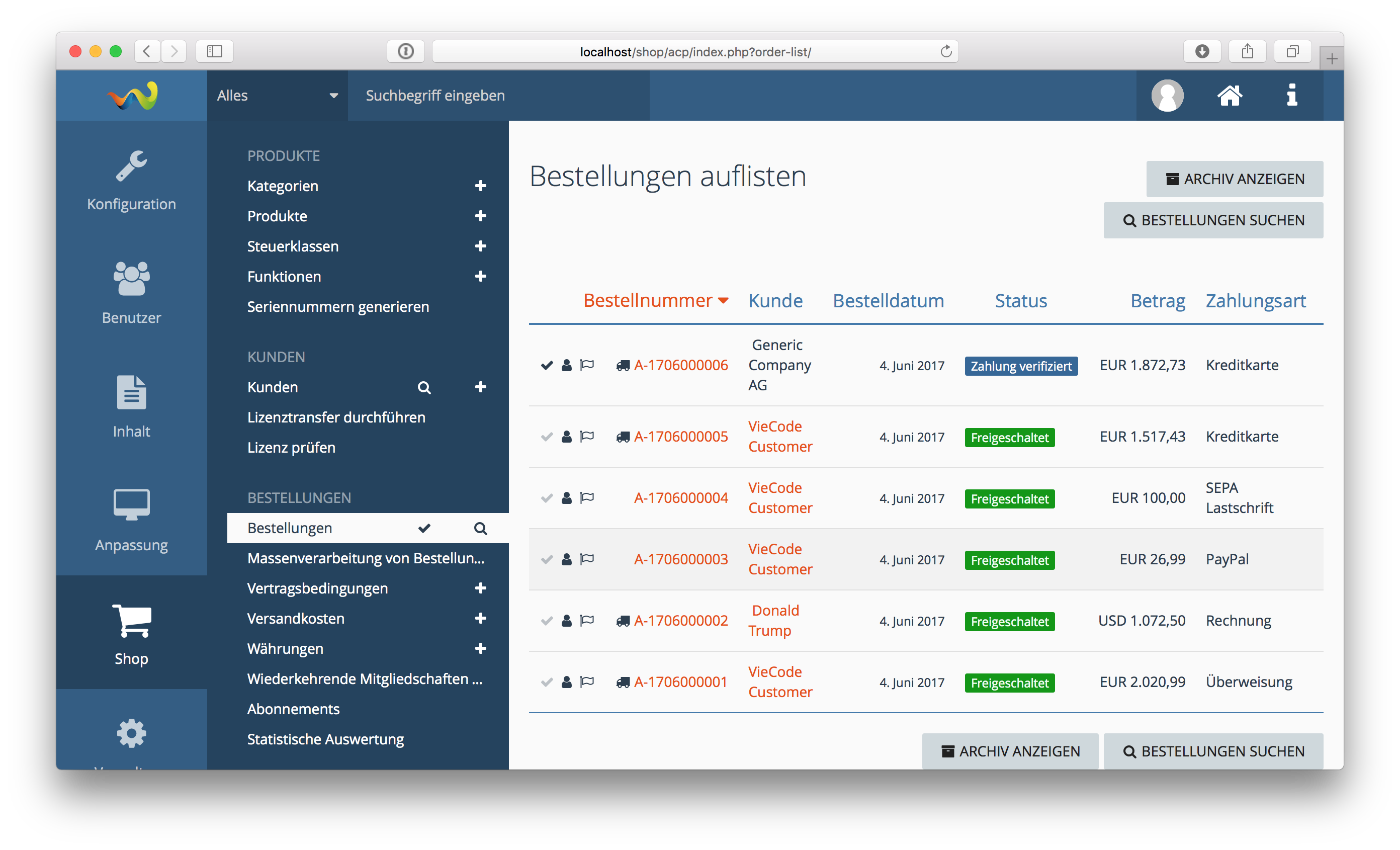Click the user avatar icon
Screen dimensions: 1400x850
coord(1167,96)
